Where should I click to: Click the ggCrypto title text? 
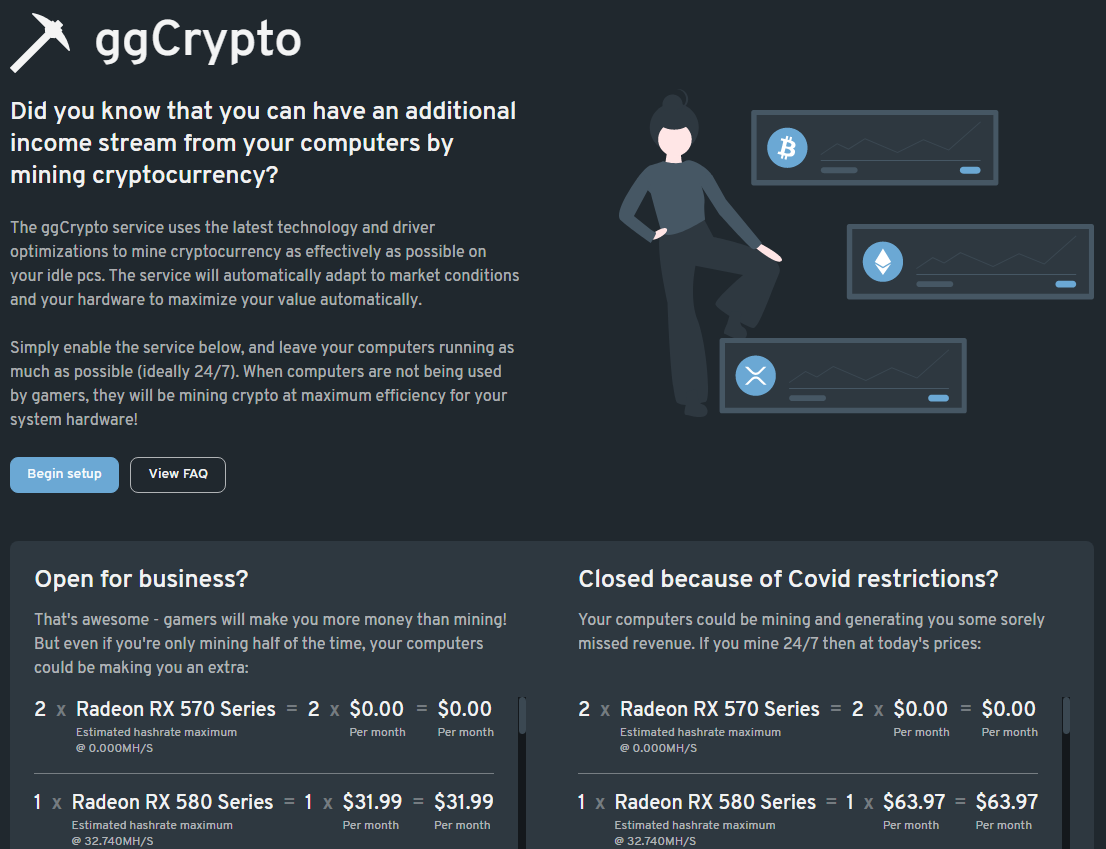[195, 41]
